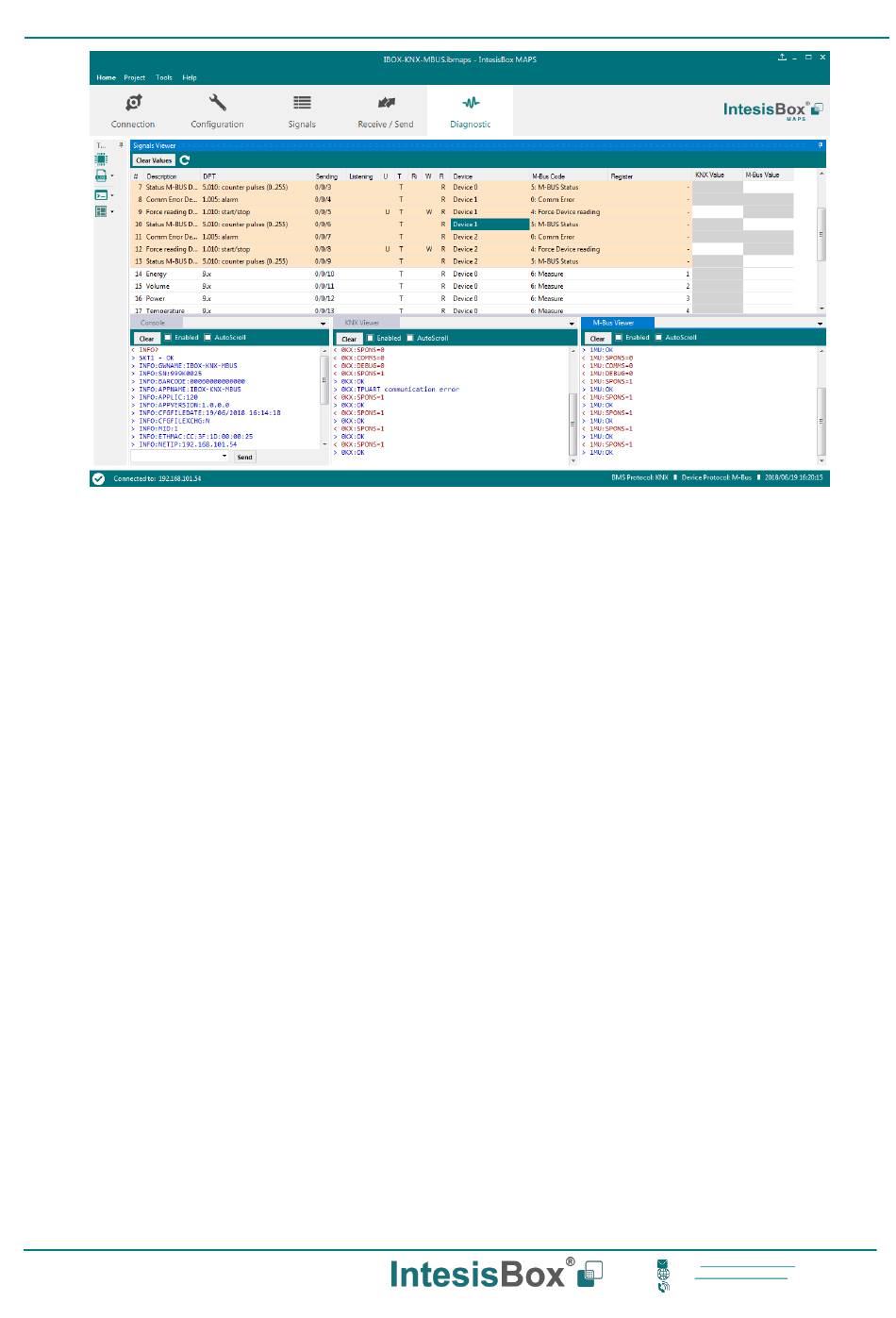The width and height of the screenshot is (896, 1318).
Task: Click the refresh icon beside Clear Values
Action: coord(185,160)
